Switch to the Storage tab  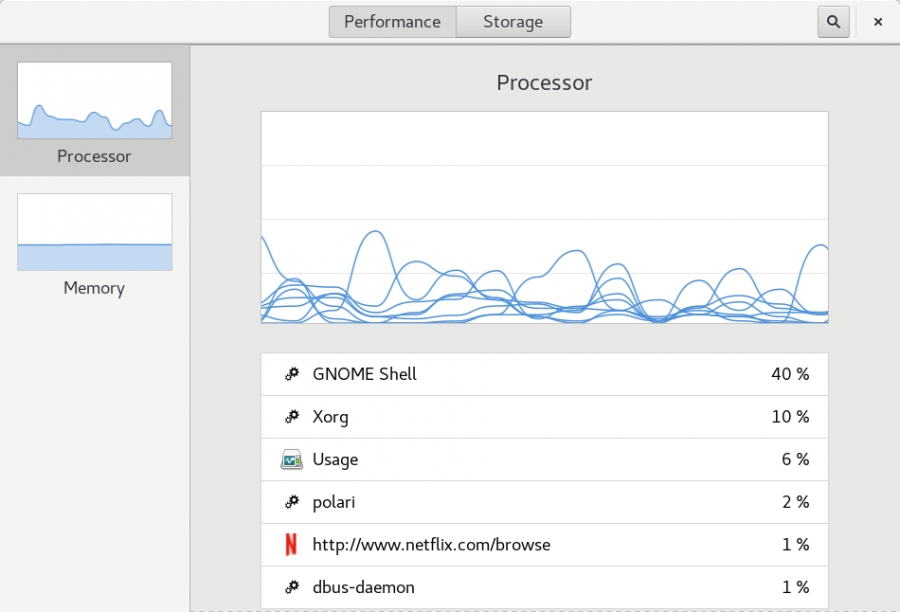(513, 21)
